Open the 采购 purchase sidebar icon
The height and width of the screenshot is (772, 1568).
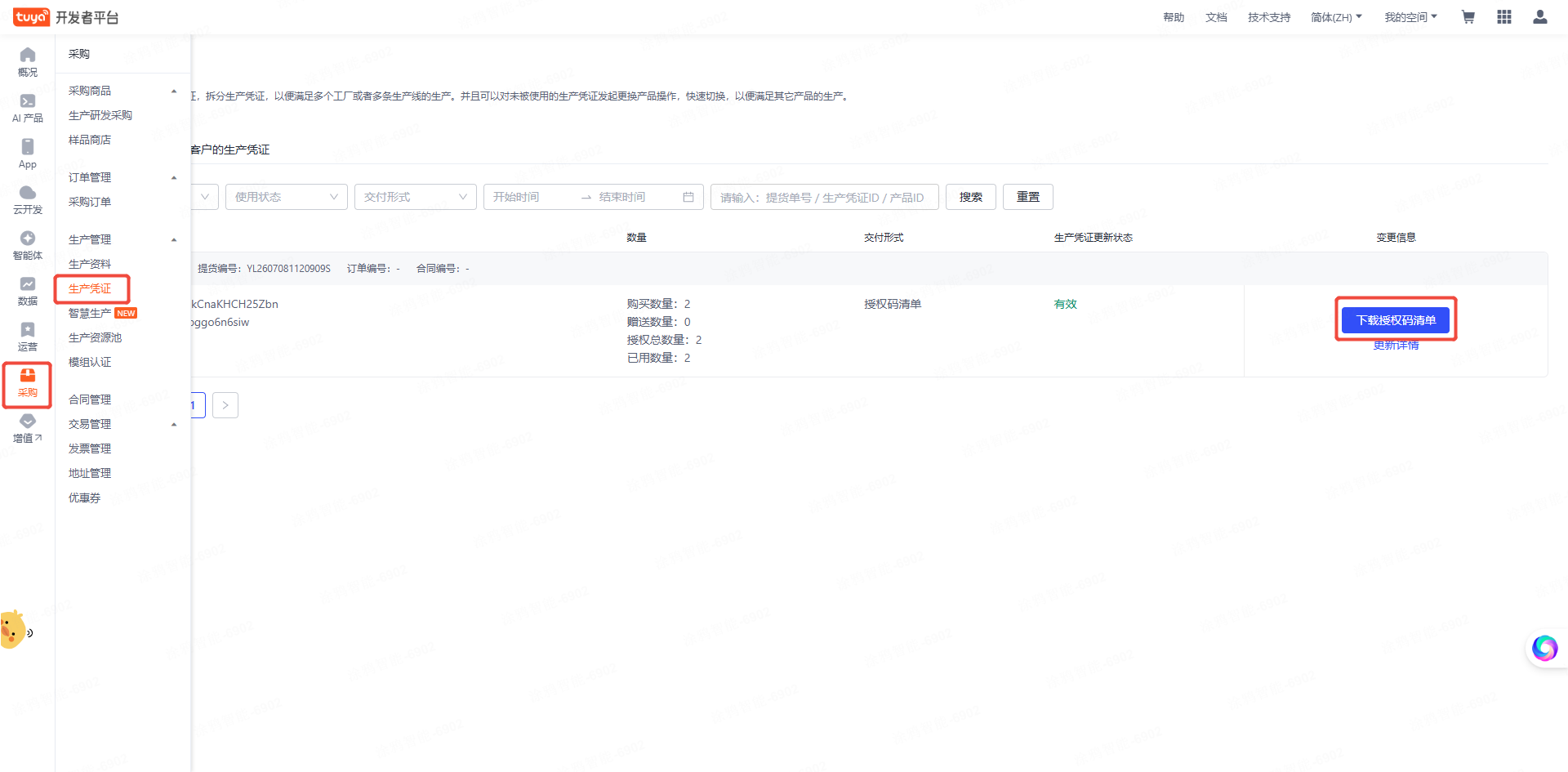pyautogui.click(x=28, y=383)
